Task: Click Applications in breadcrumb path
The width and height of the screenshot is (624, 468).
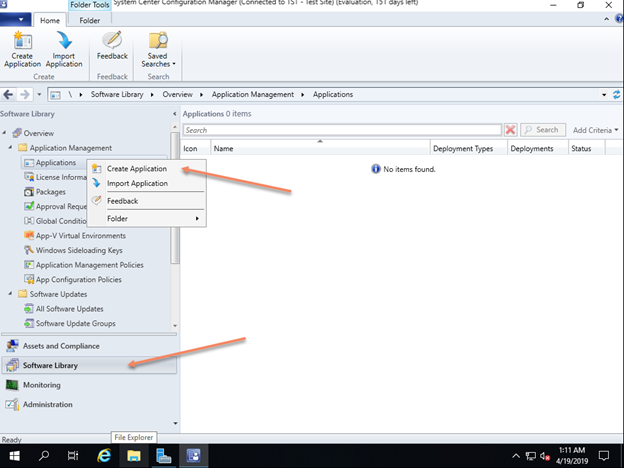Action: 333,94
